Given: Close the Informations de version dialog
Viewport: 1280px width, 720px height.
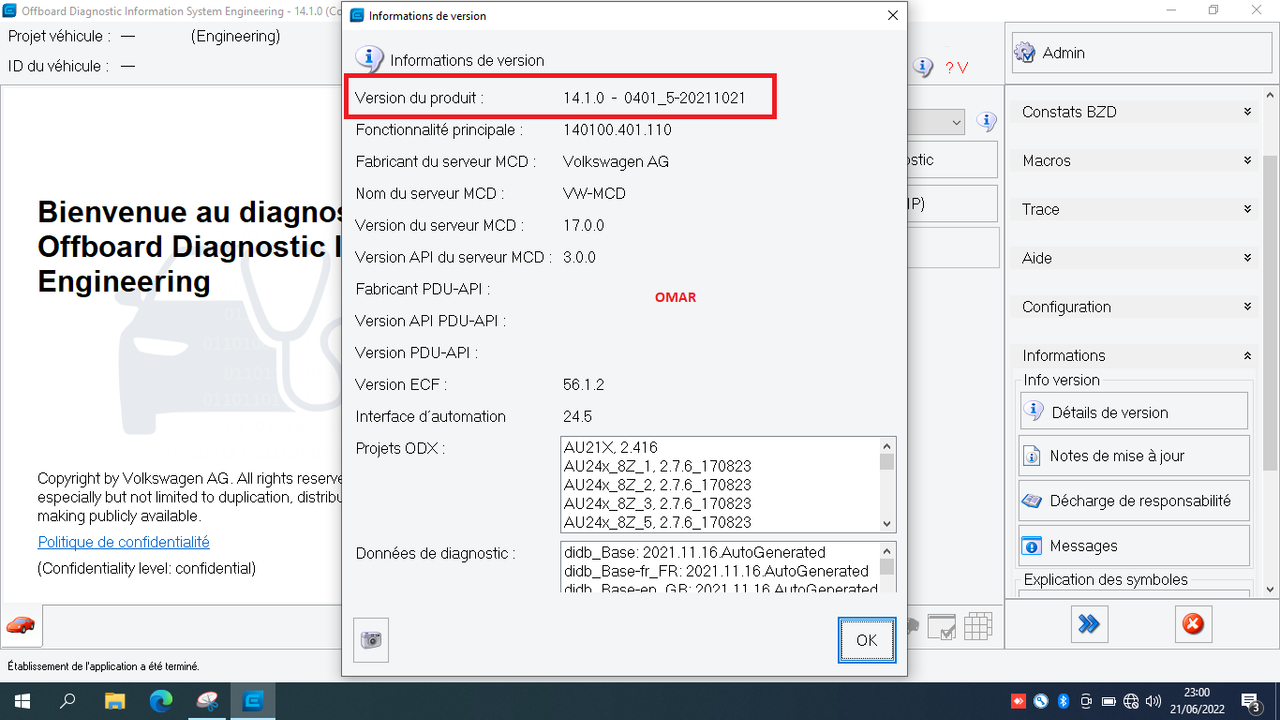Looking at the screenshot, I should [x=893, y=16].
